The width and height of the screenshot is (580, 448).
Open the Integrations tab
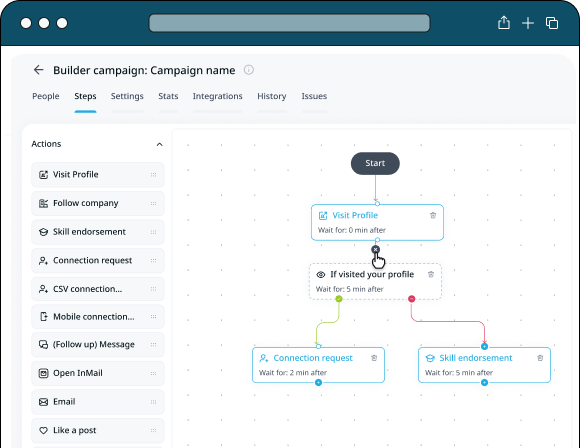point(218,96)
